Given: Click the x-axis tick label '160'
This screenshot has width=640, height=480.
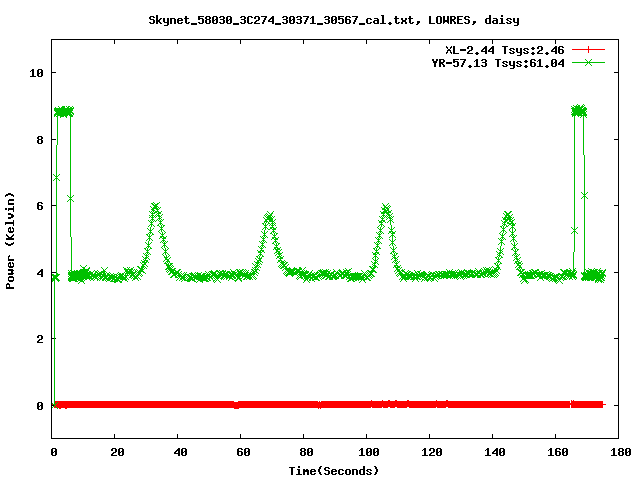Looking at the screenshot, I should [x=558, y=452].
